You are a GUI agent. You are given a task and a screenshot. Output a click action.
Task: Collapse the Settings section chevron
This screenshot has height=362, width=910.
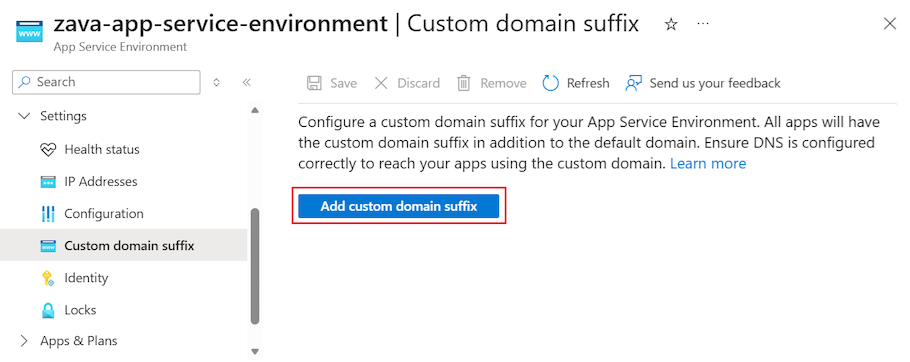click(x=24, y=116)
